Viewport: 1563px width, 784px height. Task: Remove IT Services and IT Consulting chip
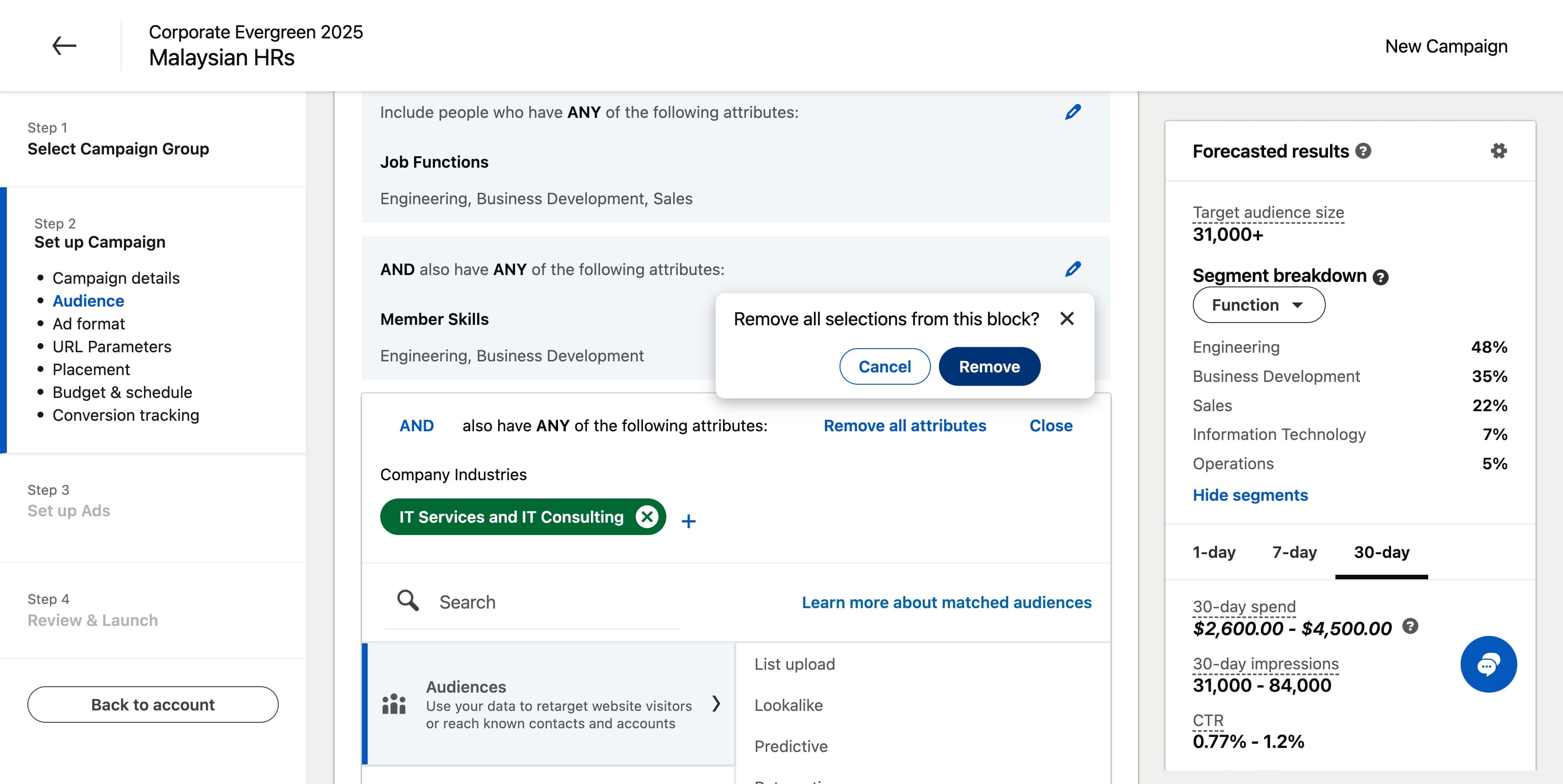click(647, 517)
